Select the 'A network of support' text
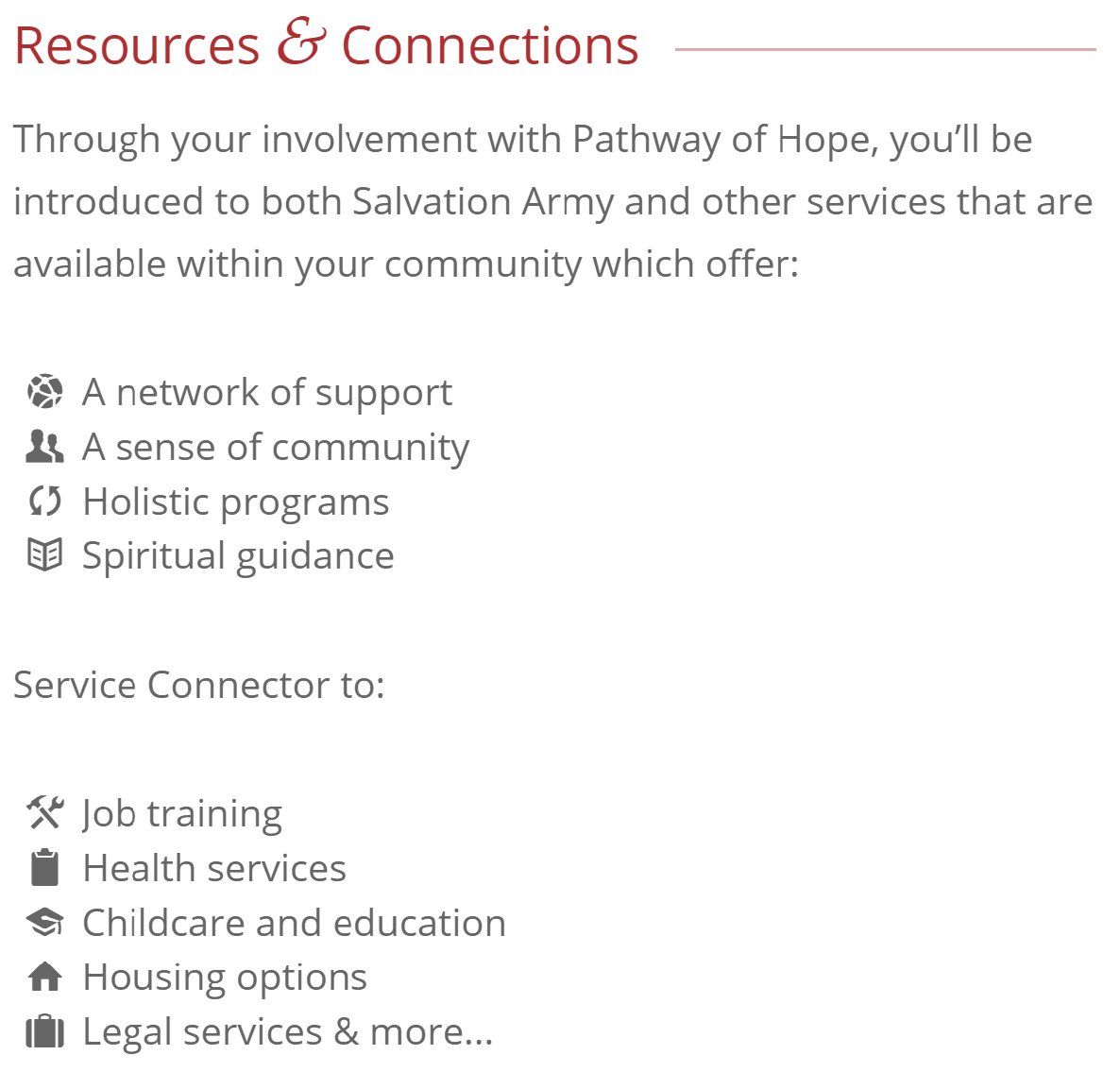Image resolution: width=1120 pixels, height=1072 pixels. point(267,393)
